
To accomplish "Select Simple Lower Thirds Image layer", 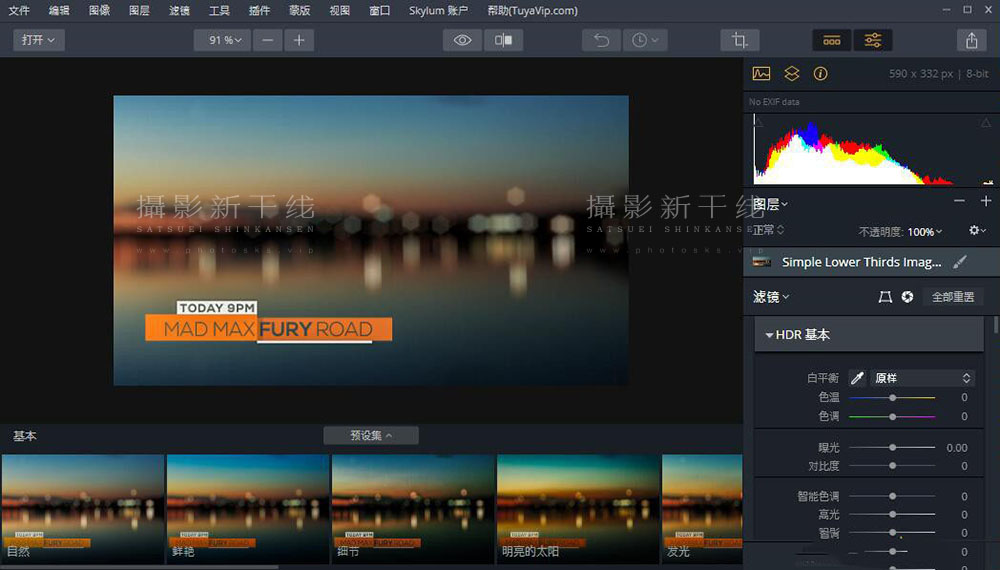I will tap(871, 262).
